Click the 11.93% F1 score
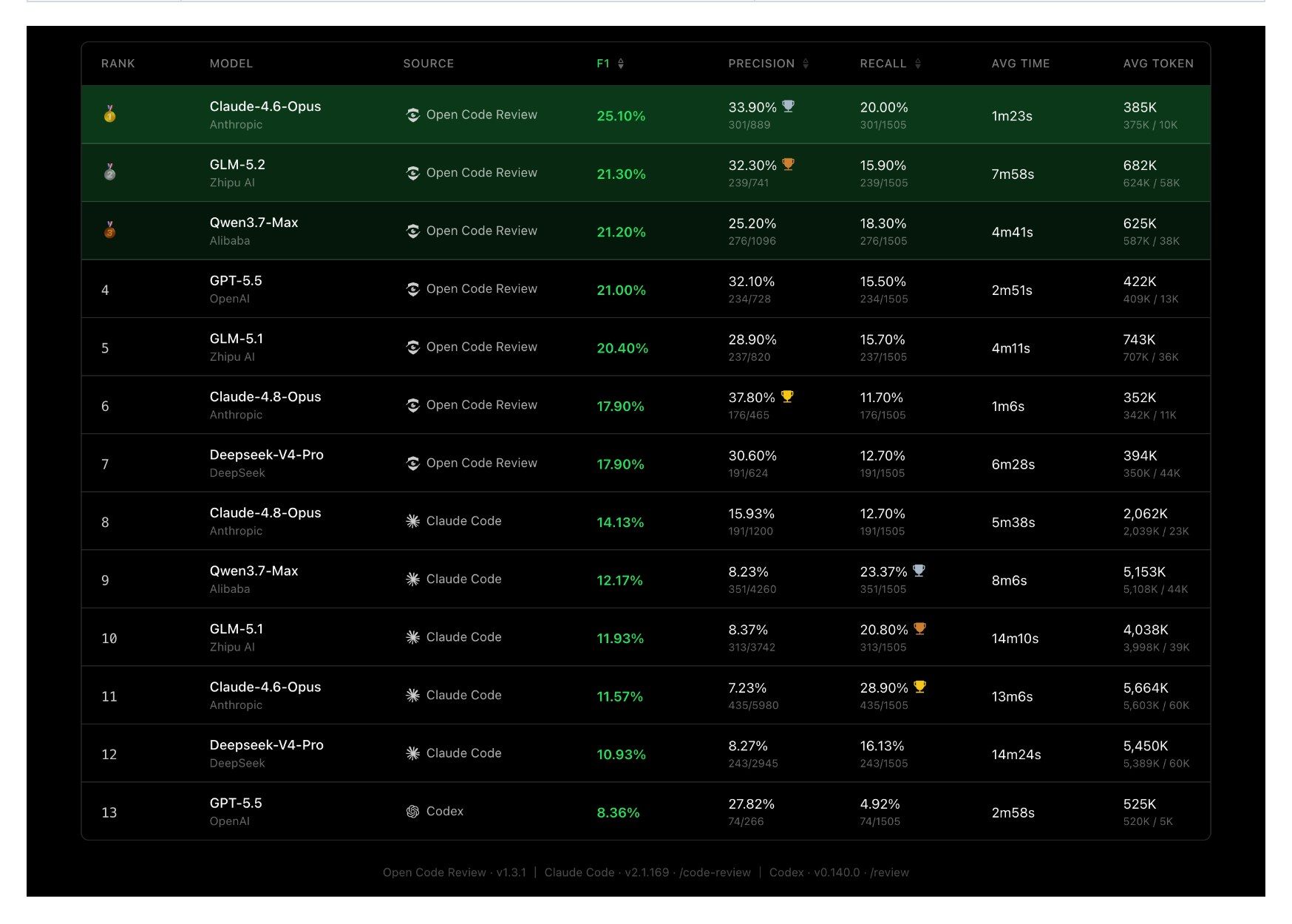This screenshot has height=924, width=1292. [620, 639]
